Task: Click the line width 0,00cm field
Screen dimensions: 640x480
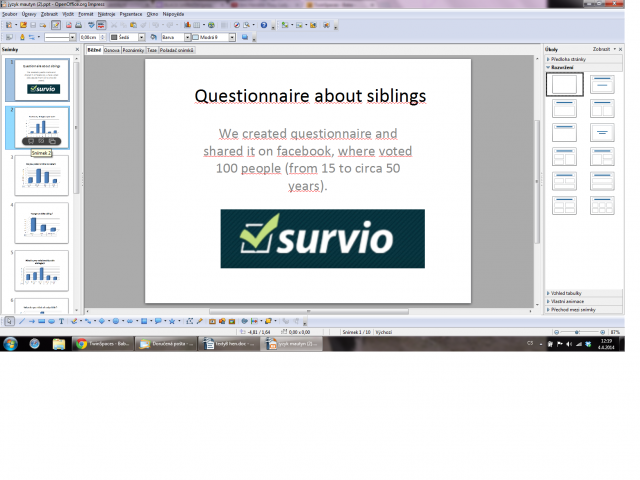Action: [90, 38]
